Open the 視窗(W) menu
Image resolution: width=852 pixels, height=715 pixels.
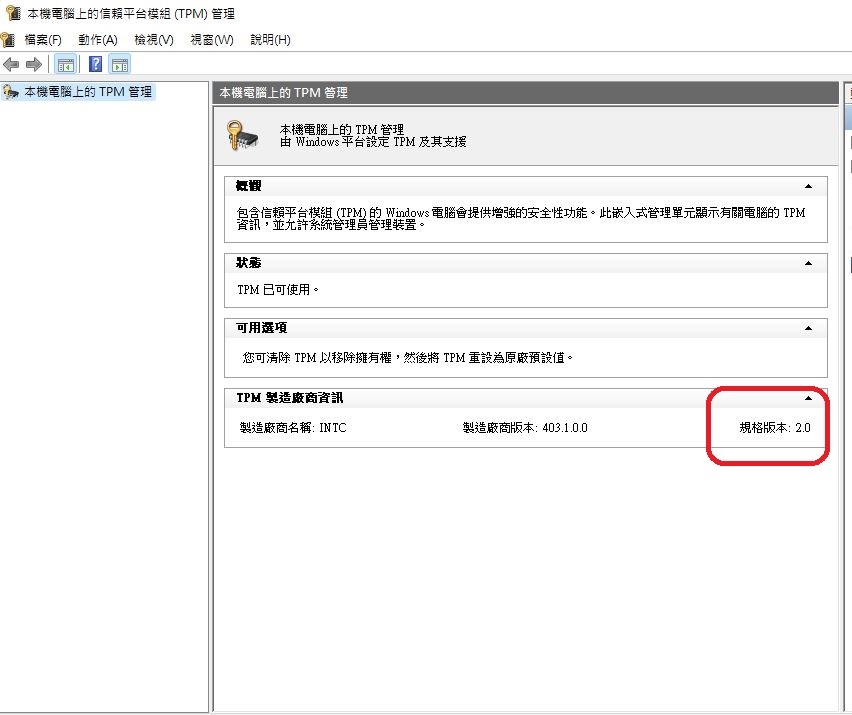[x=212, y=40]
